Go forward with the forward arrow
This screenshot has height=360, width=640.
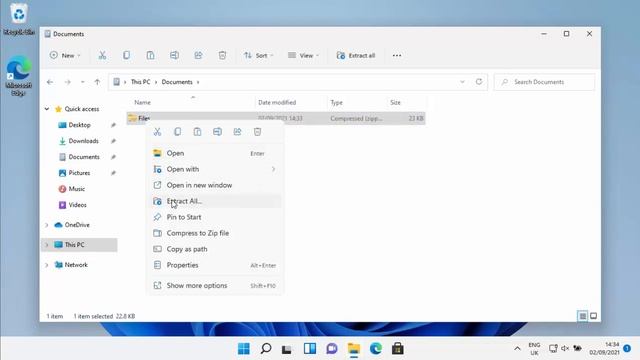tap(67, 82)
